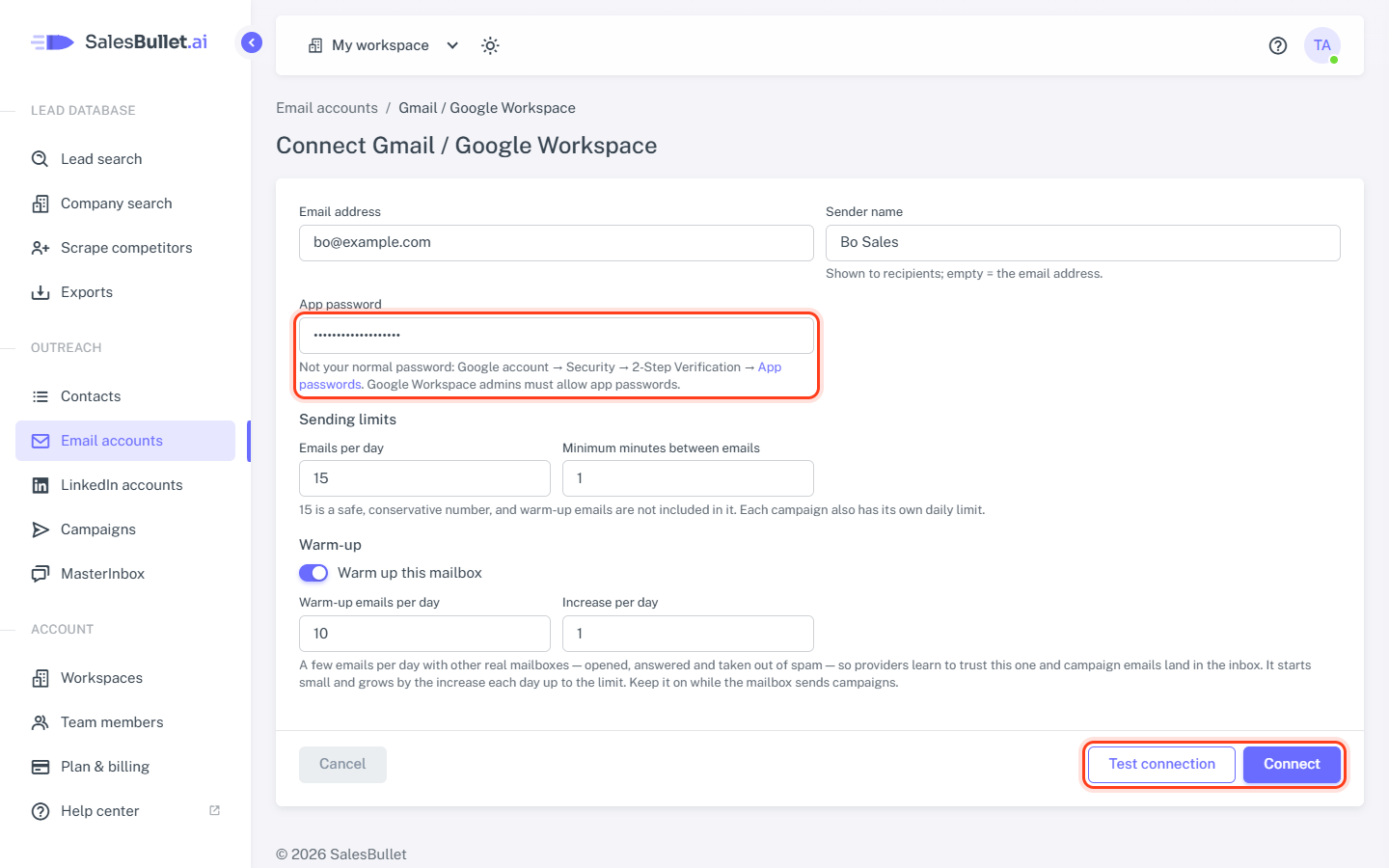Edit the Increase per day field
Screen dimensions: 1389x868
(688, 634)
